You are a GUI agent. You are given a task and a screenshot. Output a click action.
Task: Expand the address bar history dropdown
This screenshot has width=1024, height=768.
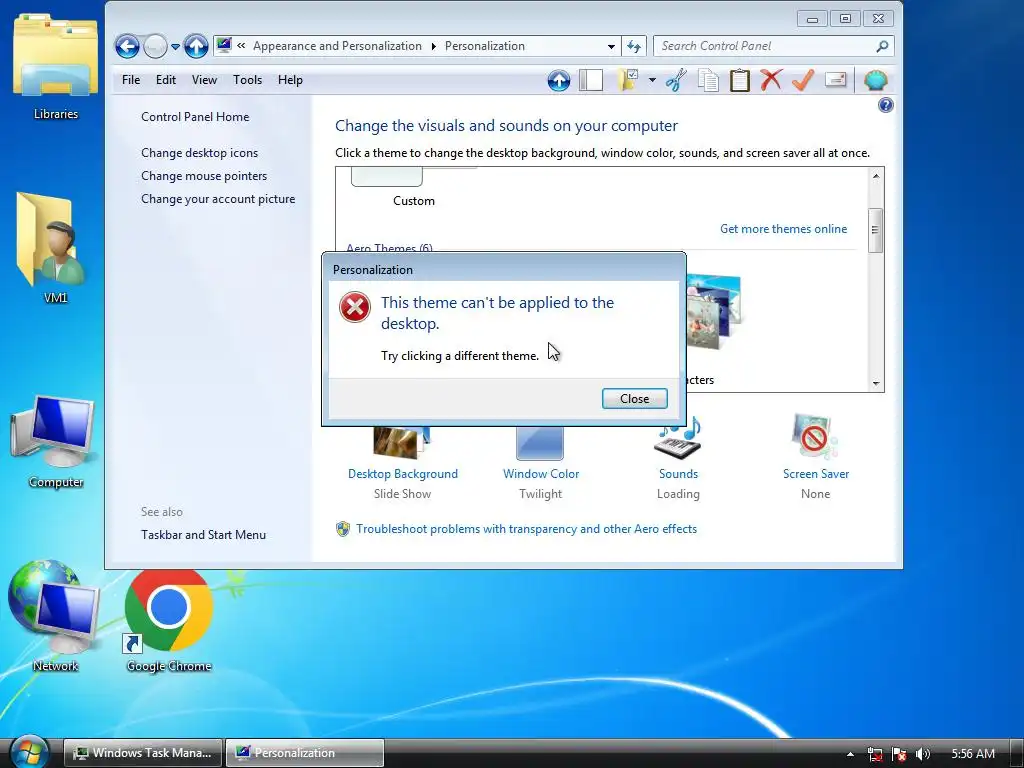611,46
